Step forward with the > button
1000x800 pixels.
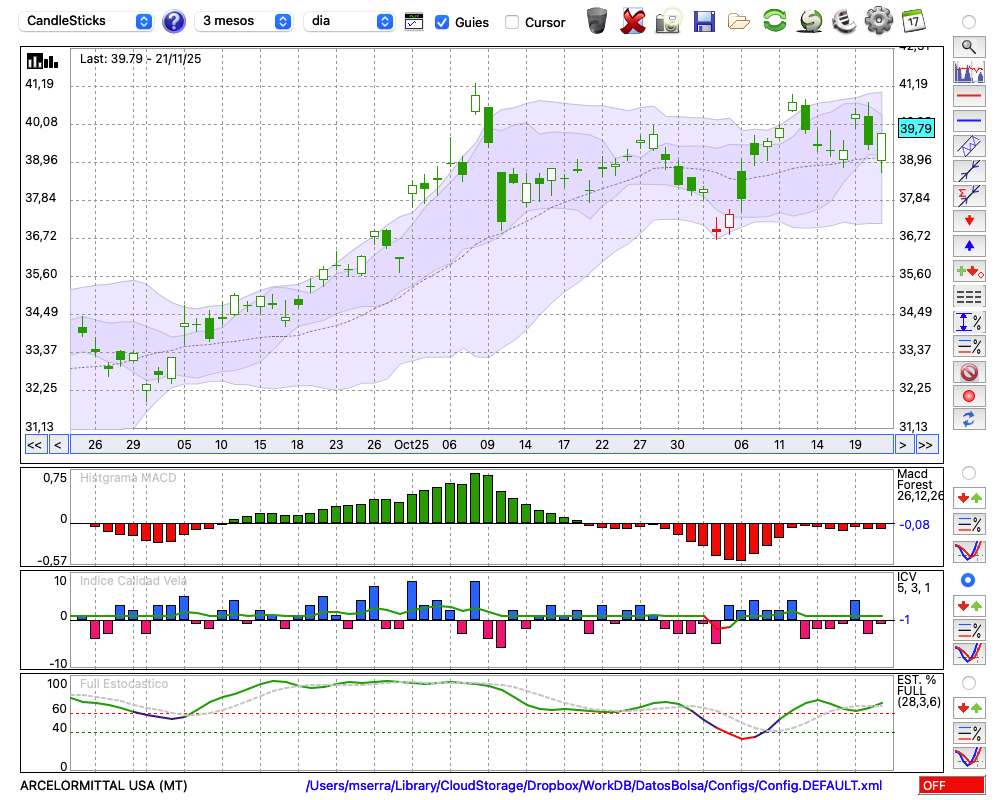pyautogui.click(x=902, y=445)
